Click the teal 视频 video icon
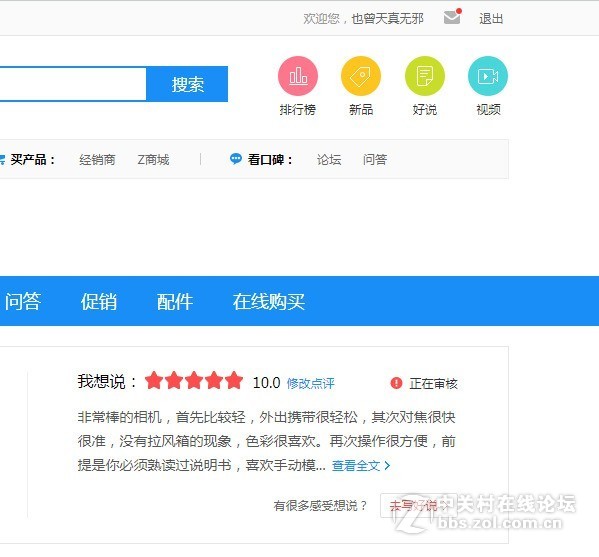 tap(488, 76)
